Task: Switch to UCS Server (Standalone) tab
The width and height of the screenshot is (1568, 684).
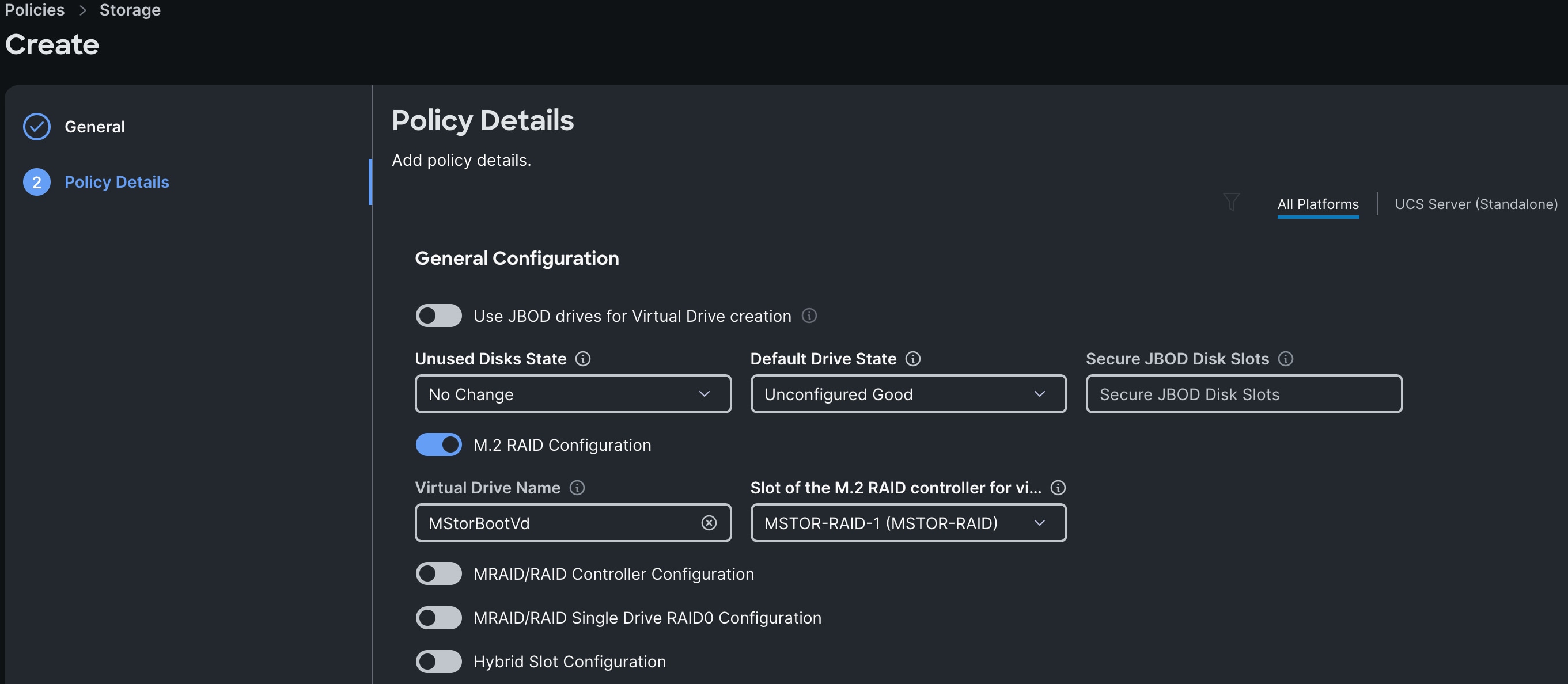Action: [1475, 204]
